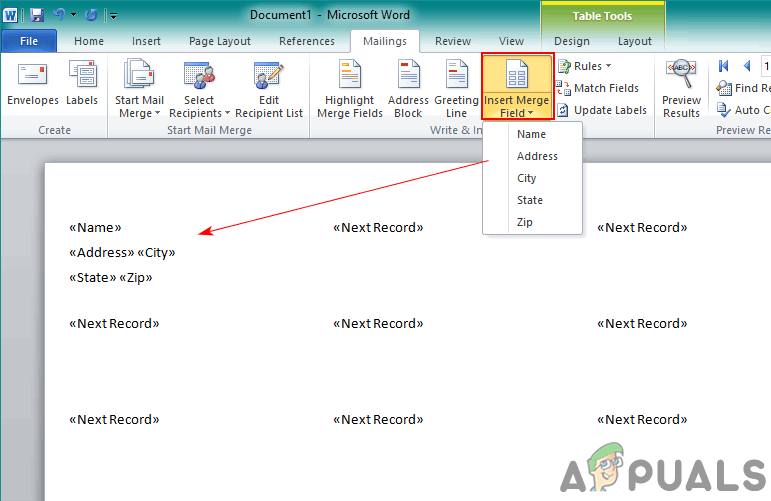Insert an Address Block
Viewport: 771px width, 501px height.
[x=408, y=88]
